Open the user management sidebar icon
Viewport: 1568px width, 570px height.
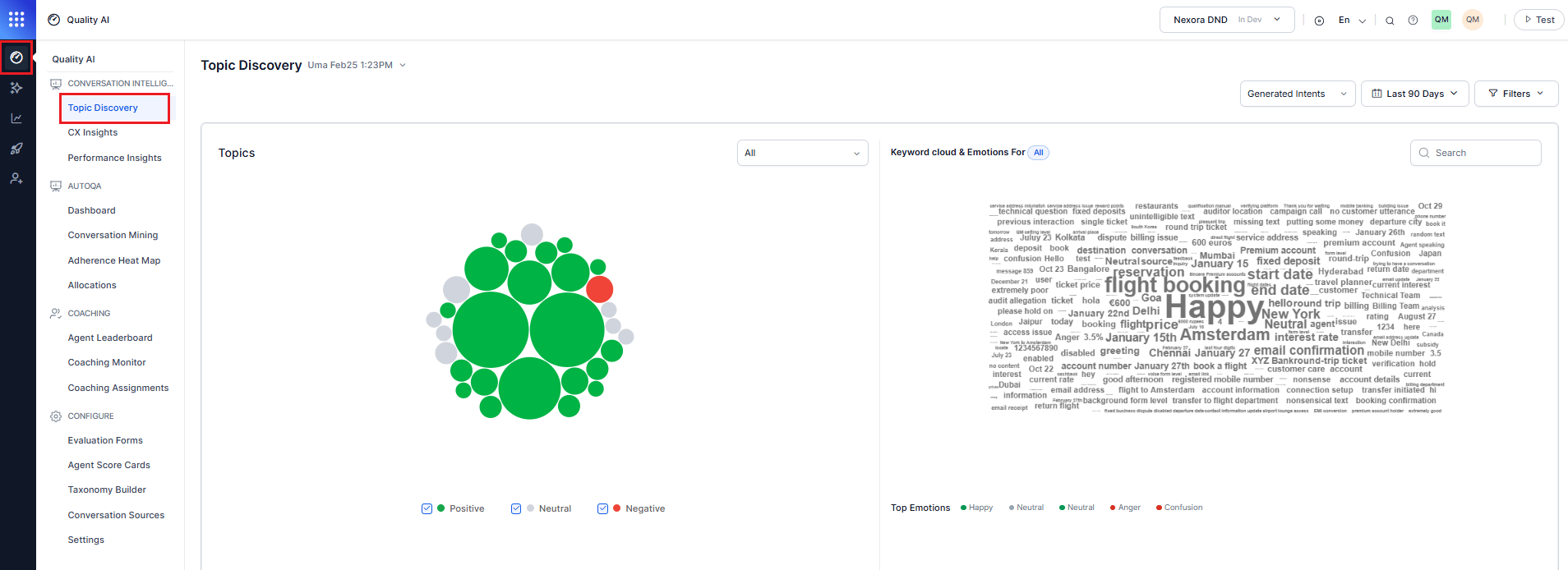(16, 178)
